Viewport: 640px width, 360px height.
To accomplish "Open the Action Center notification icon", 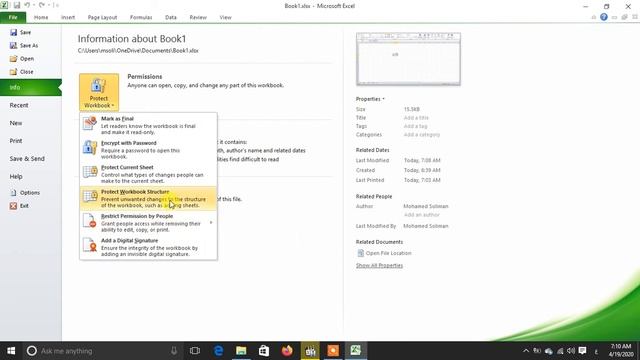I will click(x=582, y=351).
